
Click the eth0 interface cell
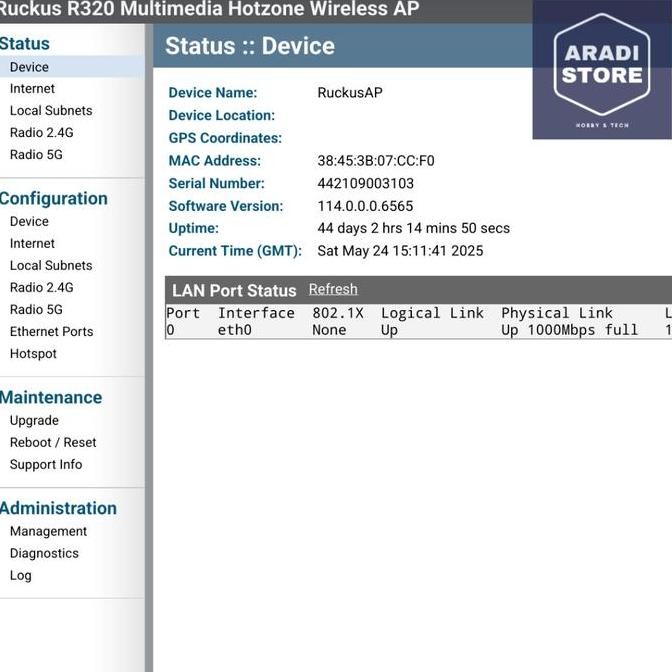[x=234, y=330]
